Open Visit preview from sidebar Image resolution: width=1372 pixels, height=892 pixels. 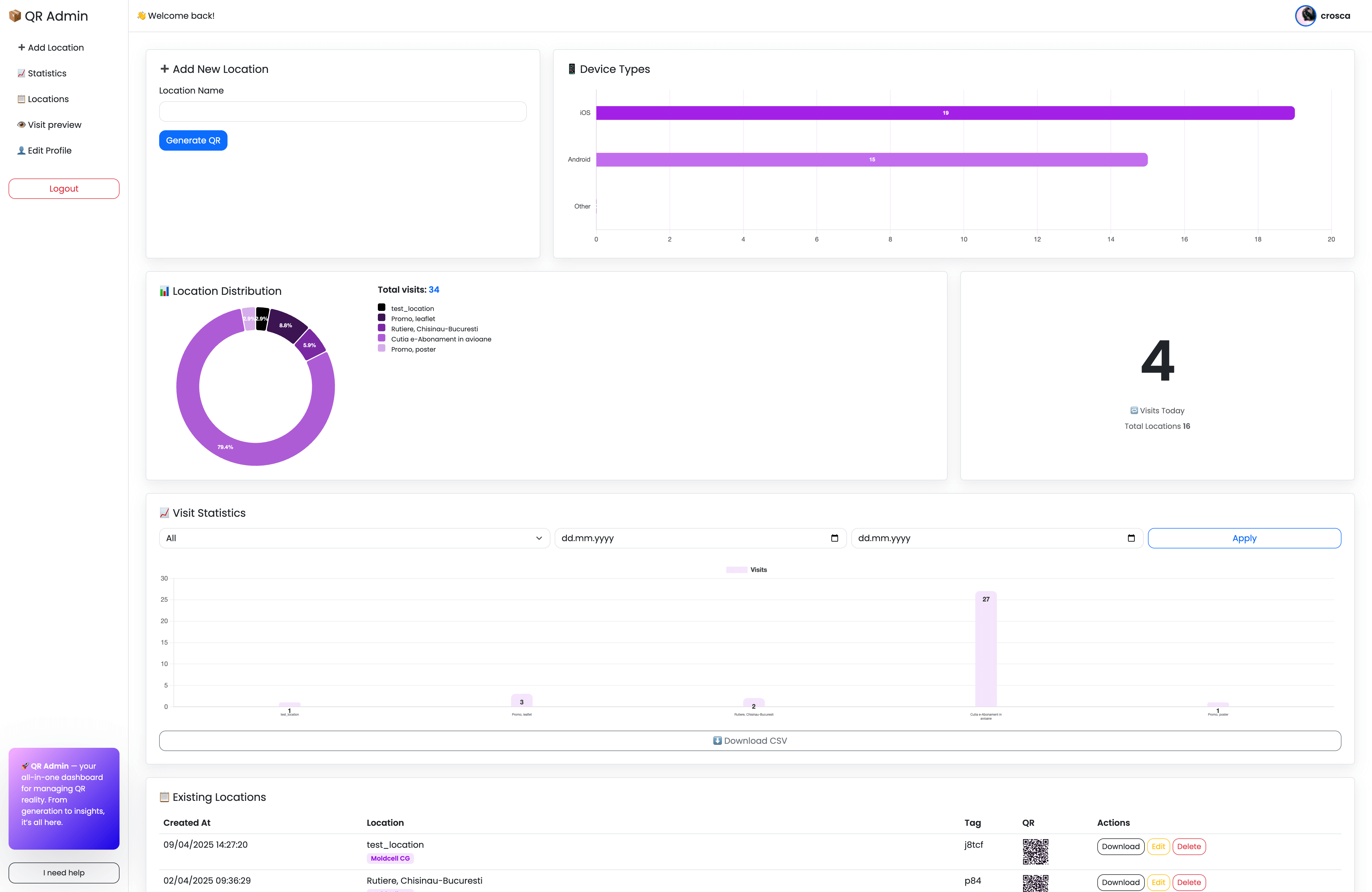point(54,125)
